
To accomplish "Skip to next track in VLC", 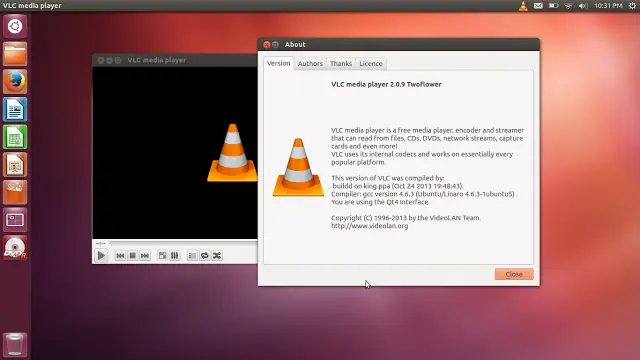I will pyautogui.click(x=145, y=256).
